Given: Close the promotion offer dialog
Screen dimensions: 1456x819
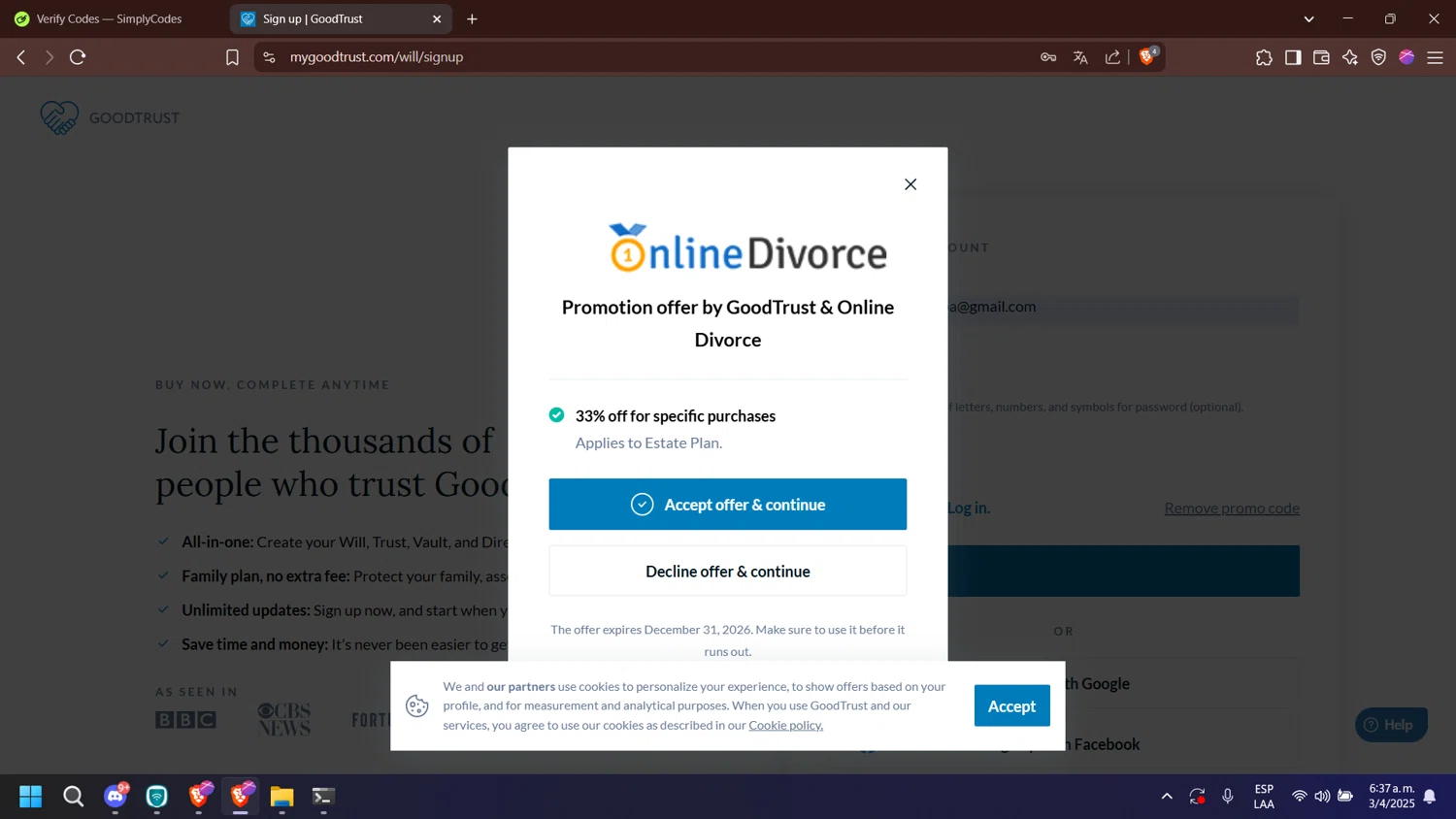Looking at the screenshot, I should point(910,184).
